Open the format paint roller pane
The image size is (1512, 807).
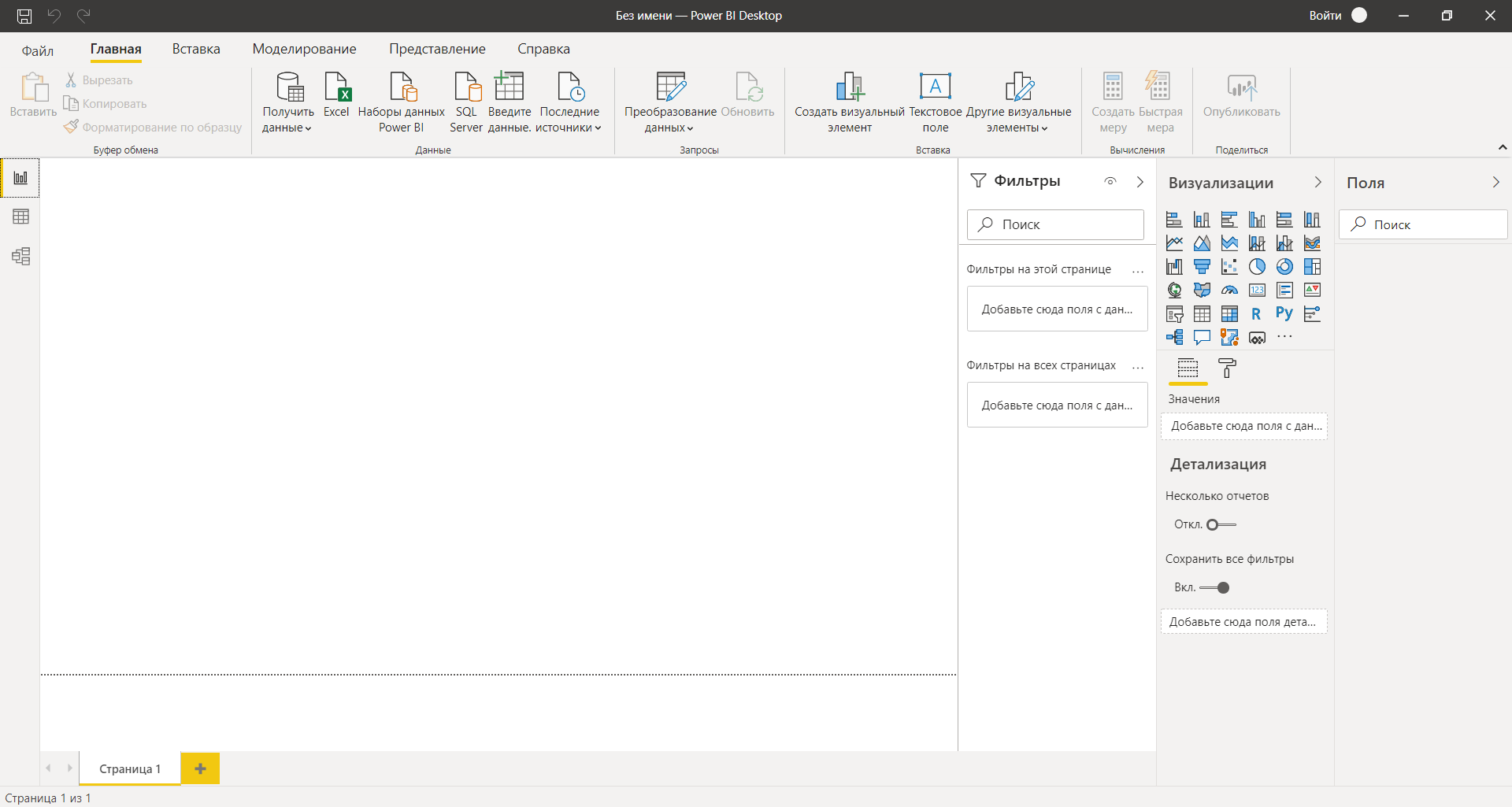(1227, 368)
